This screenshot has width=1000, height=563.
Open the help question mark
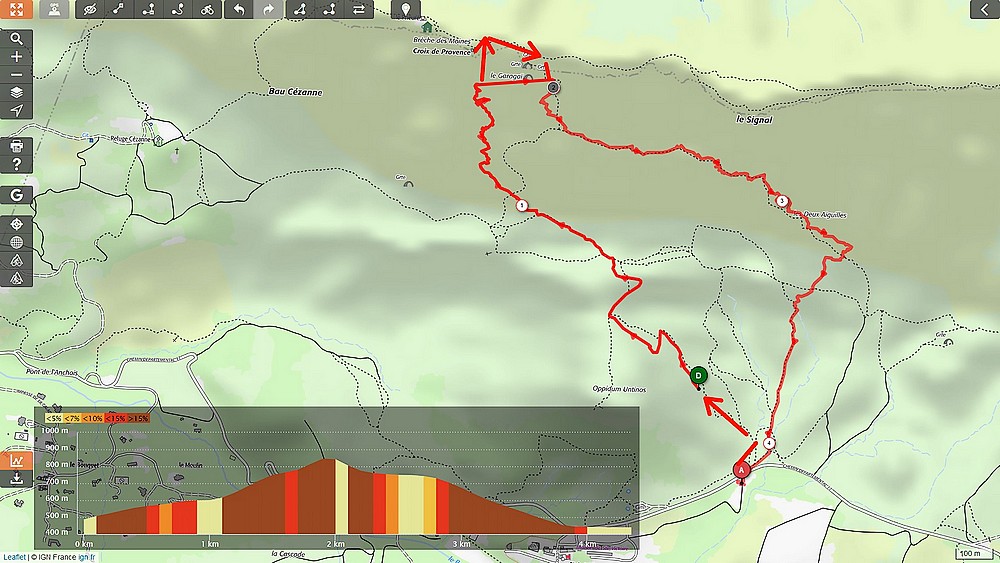tap(17, 164)
